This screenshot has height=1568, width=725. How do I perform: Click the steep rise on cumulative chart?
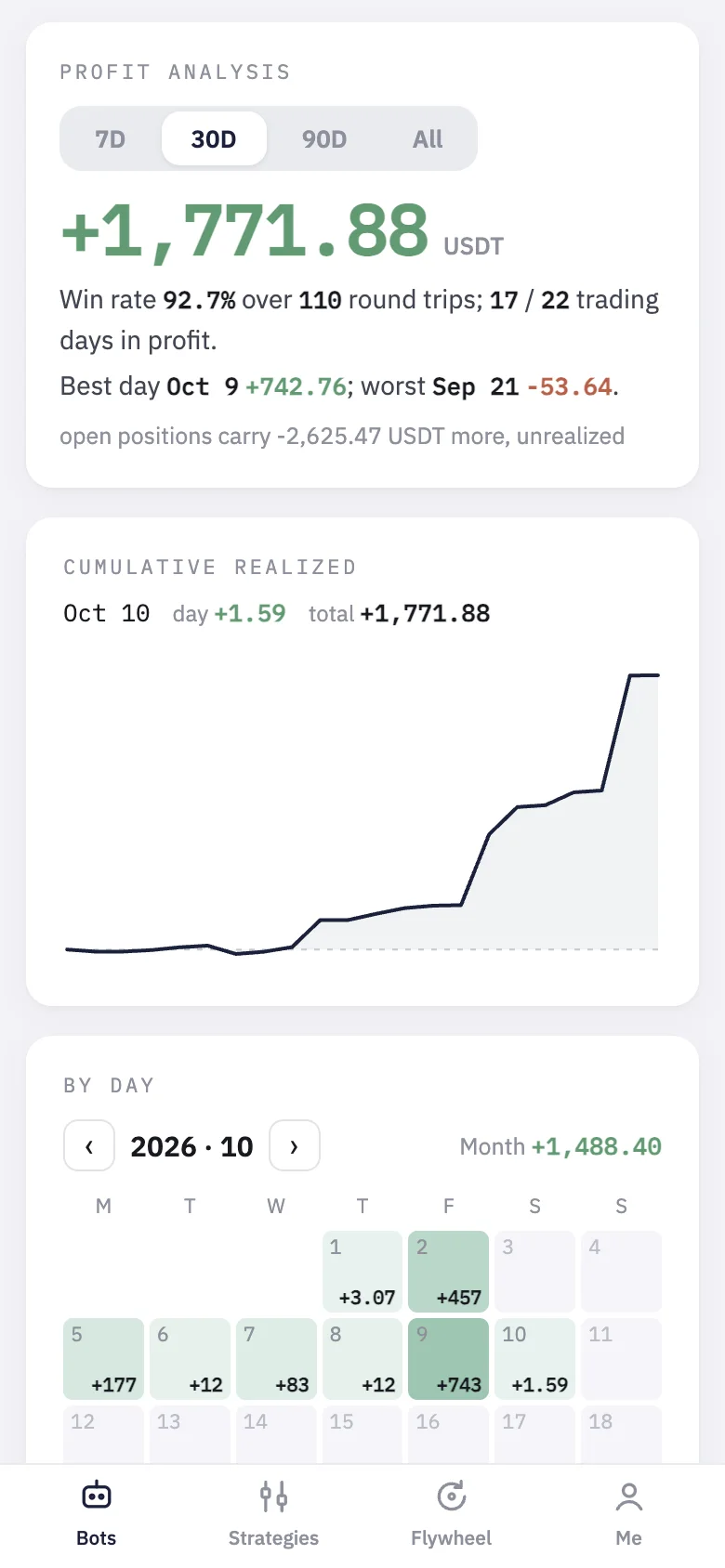(x=616, y=734)
